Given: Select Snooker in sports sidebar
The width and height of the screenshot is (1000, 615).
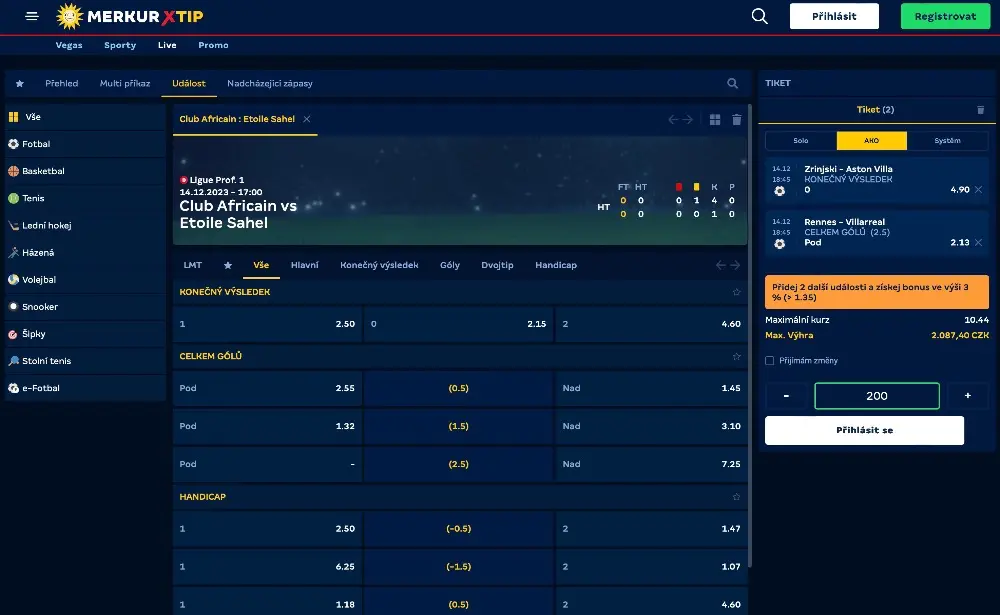Looking at the screenshot, I should pyautogui.click(x=85, y=307).
